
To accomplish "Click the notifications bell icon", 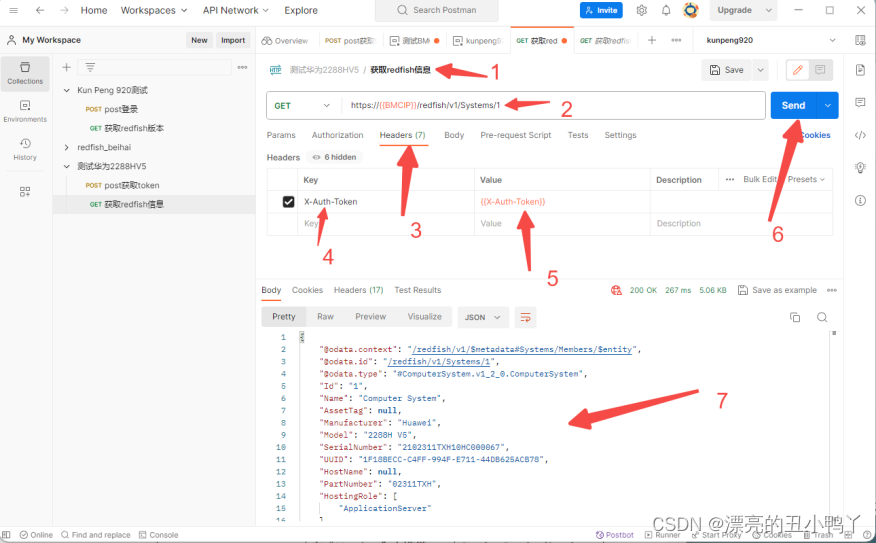I will (666, 10).
